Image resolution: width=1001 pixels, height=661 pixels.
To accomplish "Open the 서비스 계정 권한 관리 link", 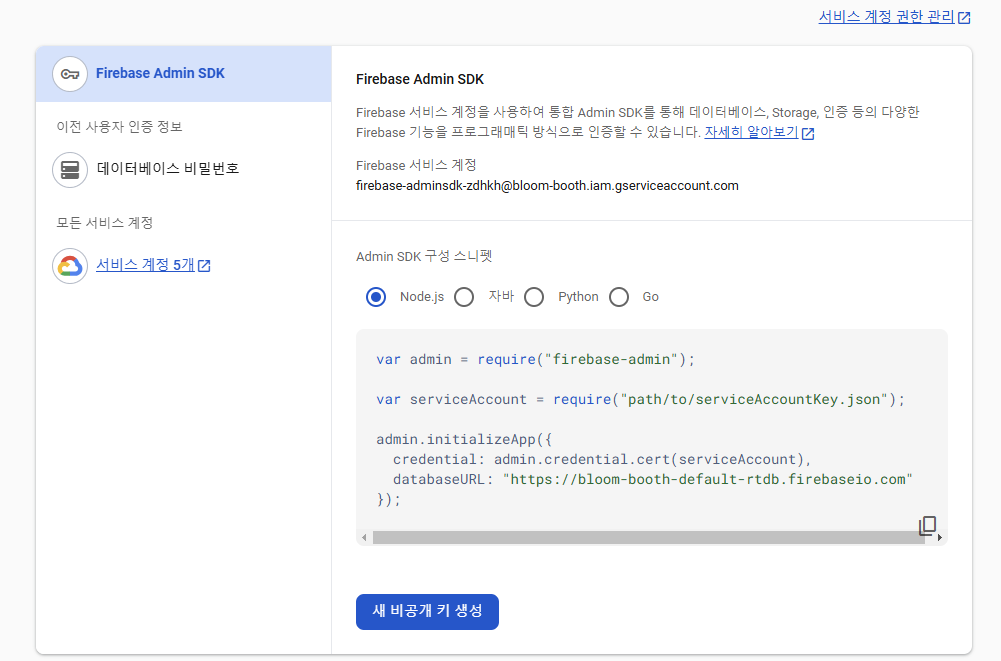I will (x=886, y=17).
